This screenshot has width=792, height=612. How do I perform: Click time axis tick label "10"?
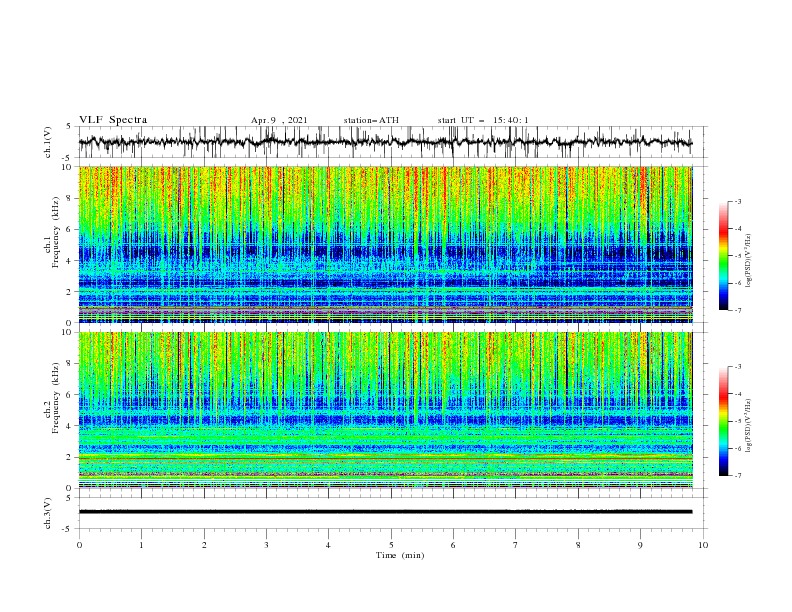pos(703,545)
